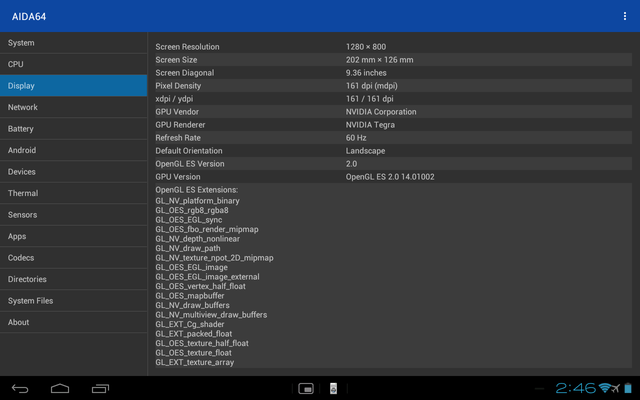
Task: Select the xdpi / ydpi label
Action: pyautogui.click(x=174, y=99)
